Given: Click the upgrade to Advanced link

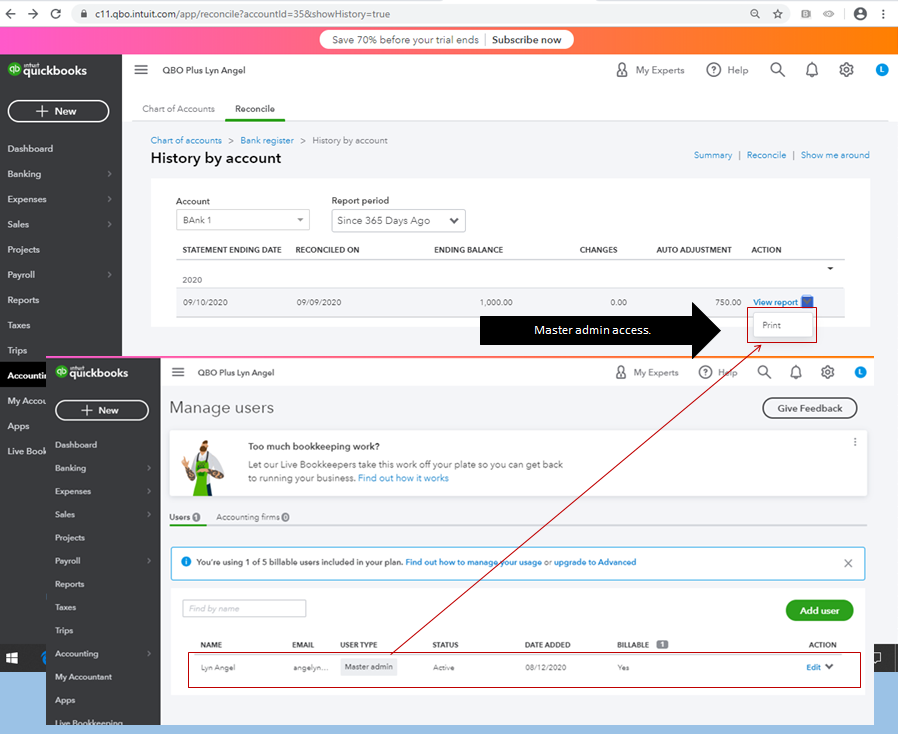Looking at the screenshot, I should pyautogui.click(x=595, y=562).
